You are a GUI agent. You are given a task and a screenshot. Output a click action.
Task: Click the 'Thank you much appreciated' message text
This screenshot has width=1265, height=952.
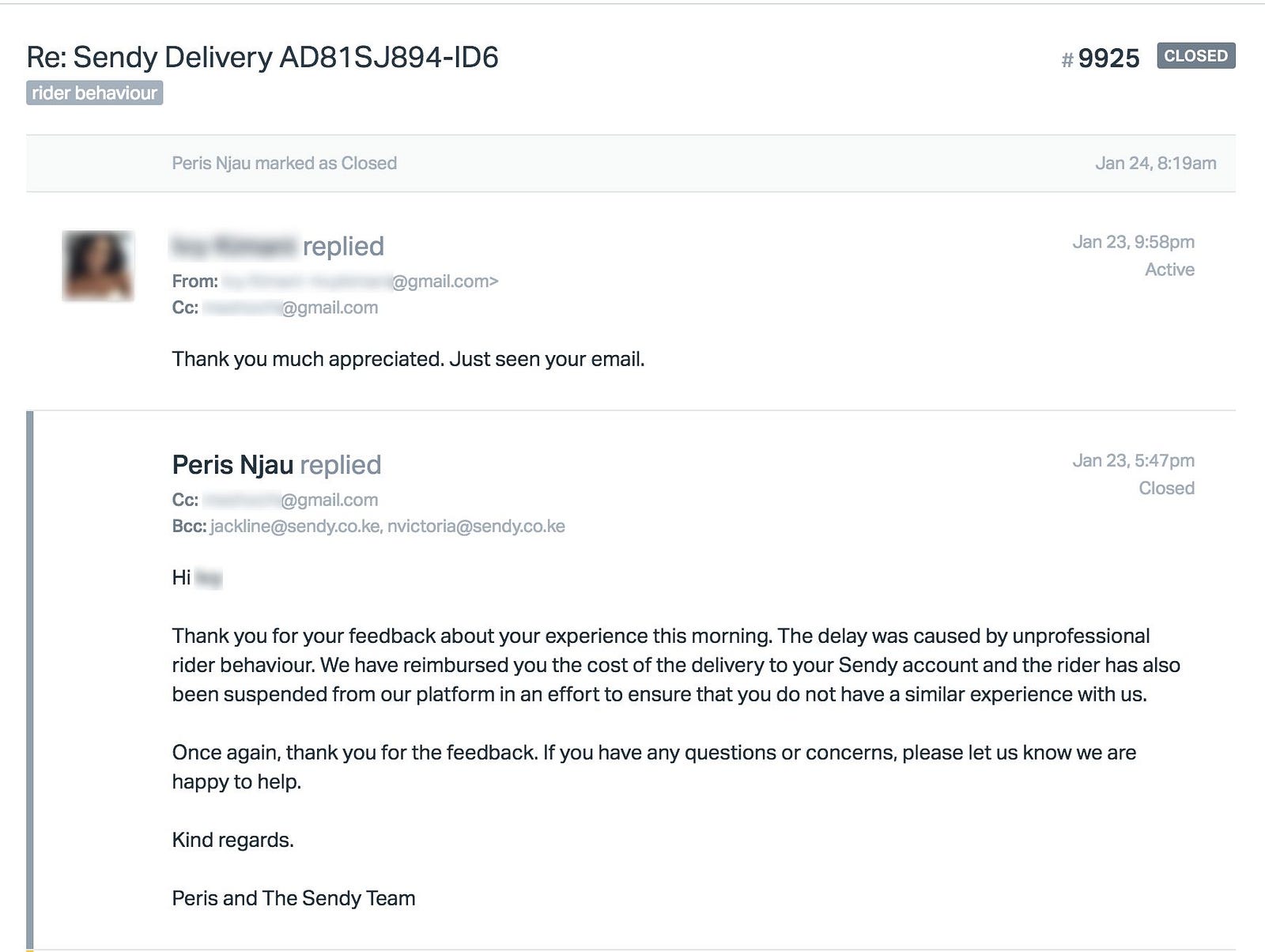408,359
